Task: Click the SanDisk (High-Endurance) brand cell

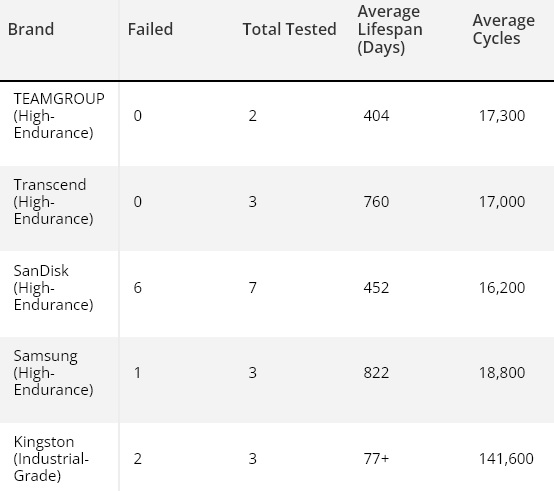Action: pyautogui.click(x=53, y=288)
